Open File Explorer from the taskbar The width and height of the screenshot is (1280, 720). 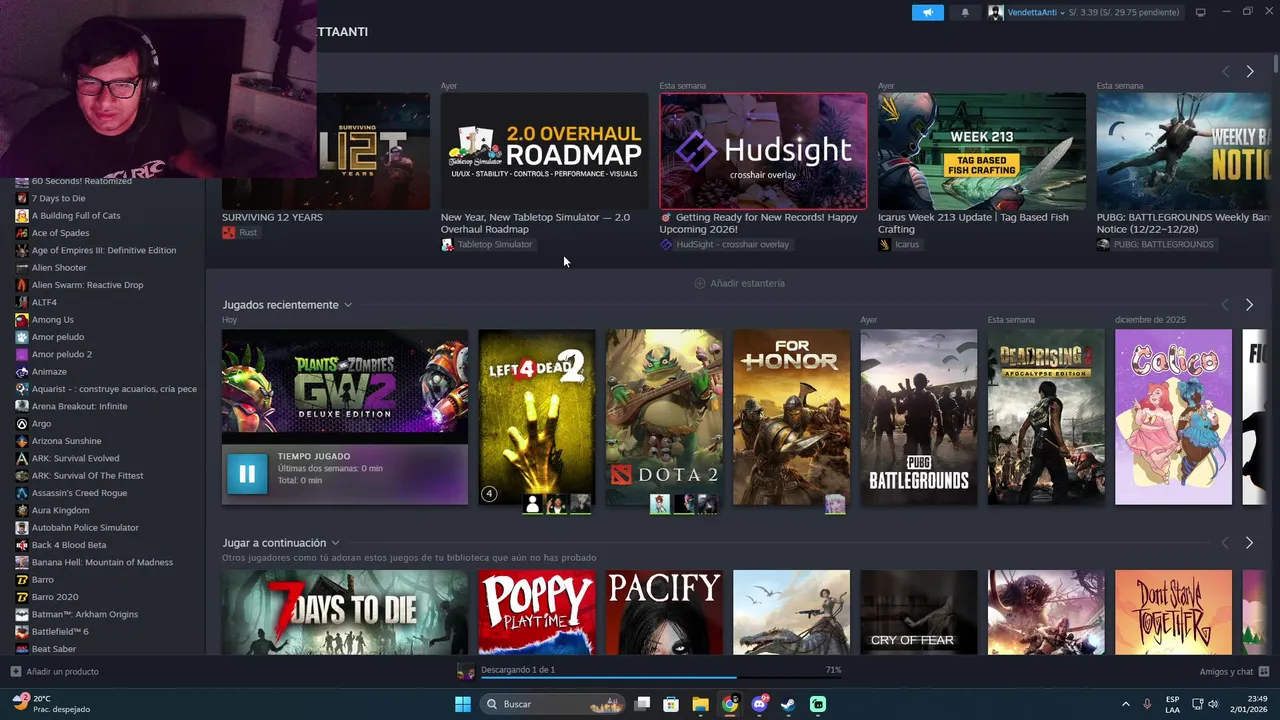(x=701, y=704)
